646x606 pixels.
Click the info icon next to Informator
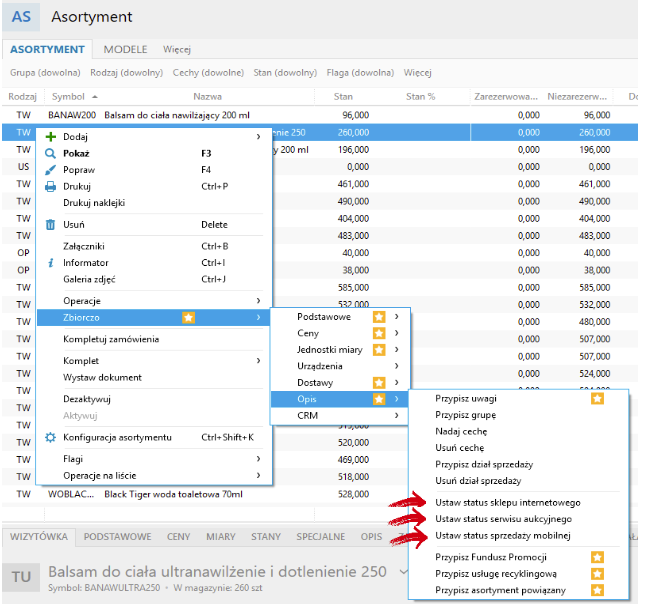(50, 263)
